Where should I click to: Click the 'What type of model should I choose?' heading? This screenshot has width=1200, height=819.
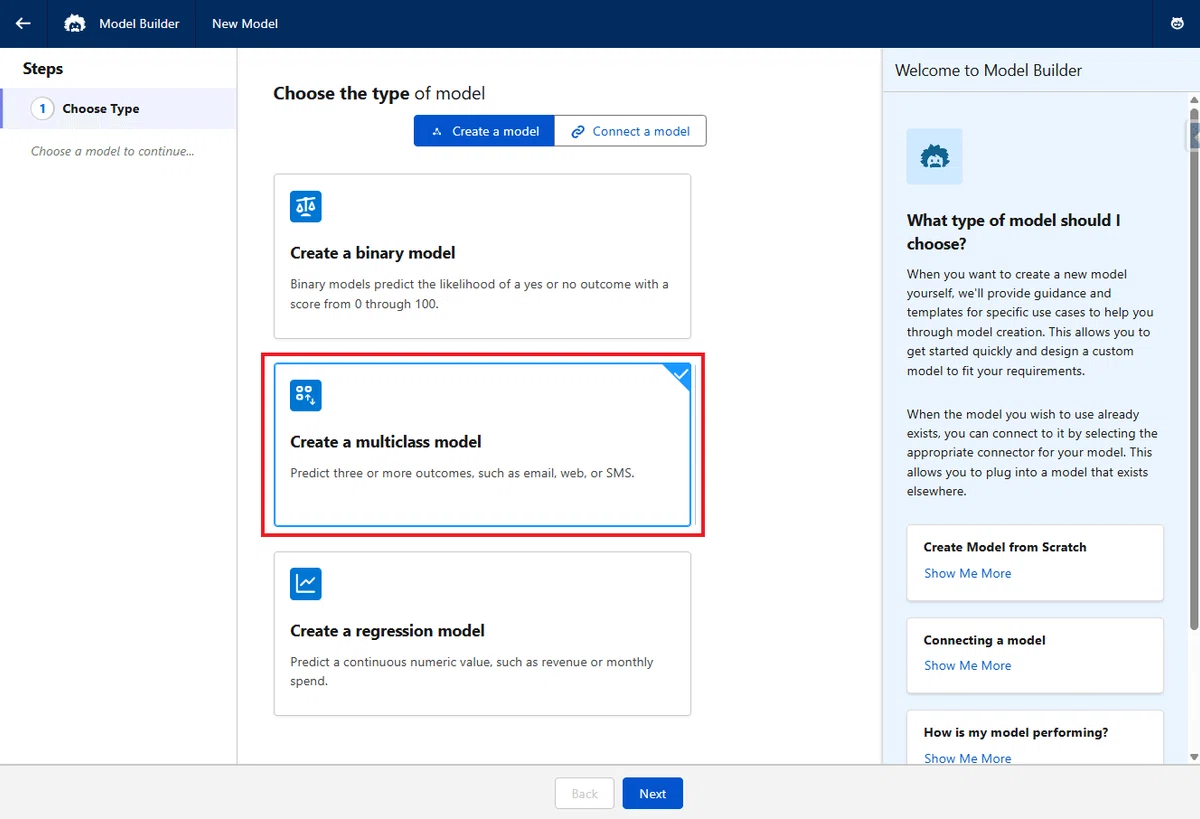(x=1014, y=231)
